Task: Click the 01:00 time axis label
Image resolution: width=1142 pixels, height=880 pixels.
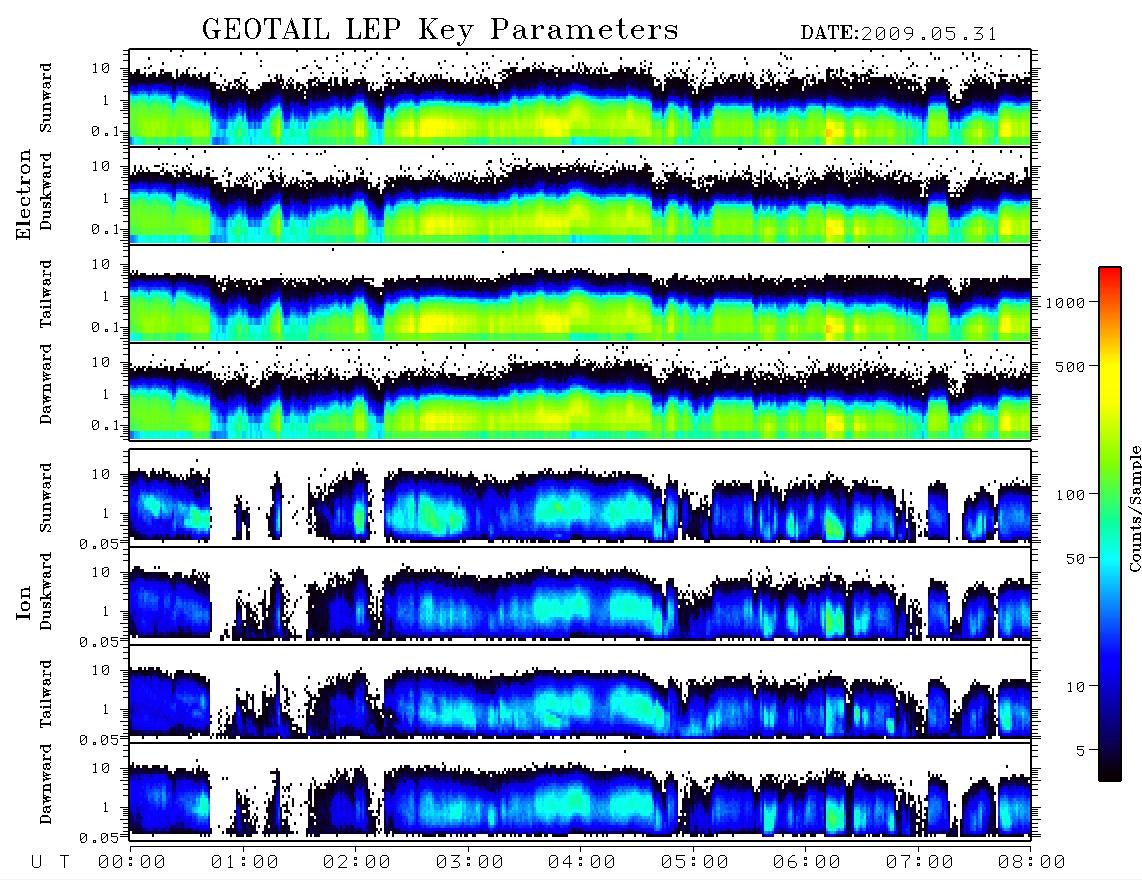Action: click(245, 862)
